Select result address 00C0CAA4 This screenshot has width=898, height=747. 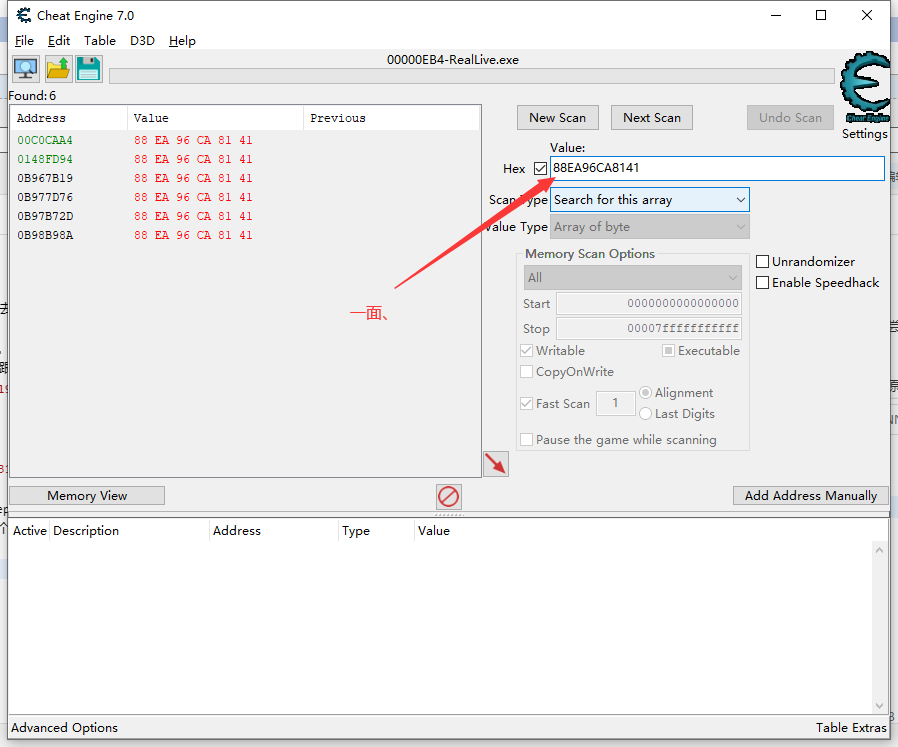point(45,140)
